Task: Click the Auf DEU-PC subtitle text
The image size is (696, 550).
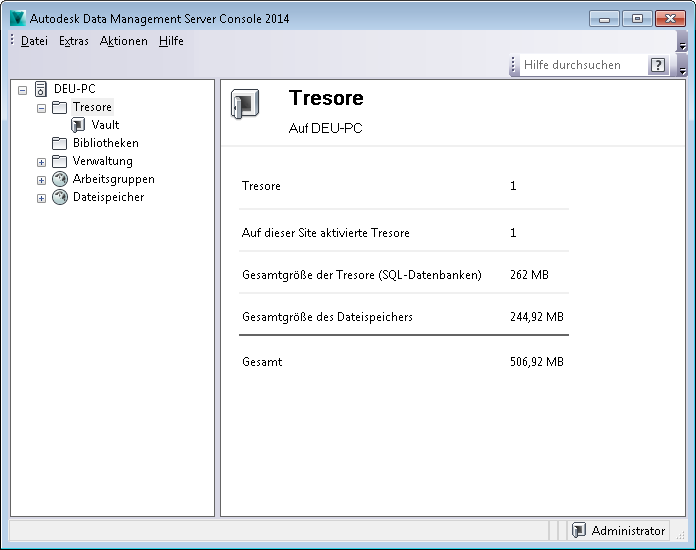Action: coord(325,128)
